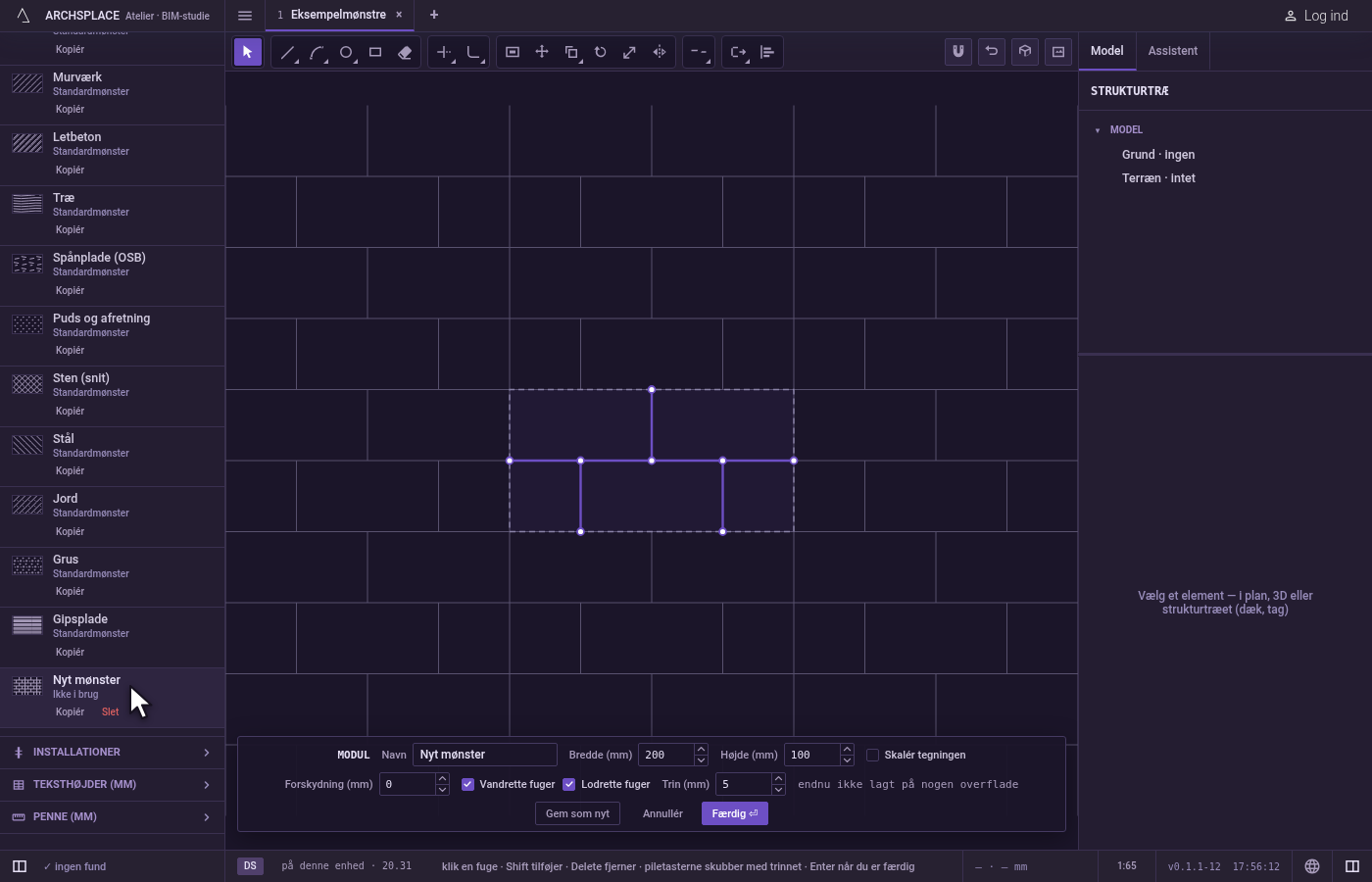Select the Eraser tool
Screen dimensions: 1372x882
point(405,52)
